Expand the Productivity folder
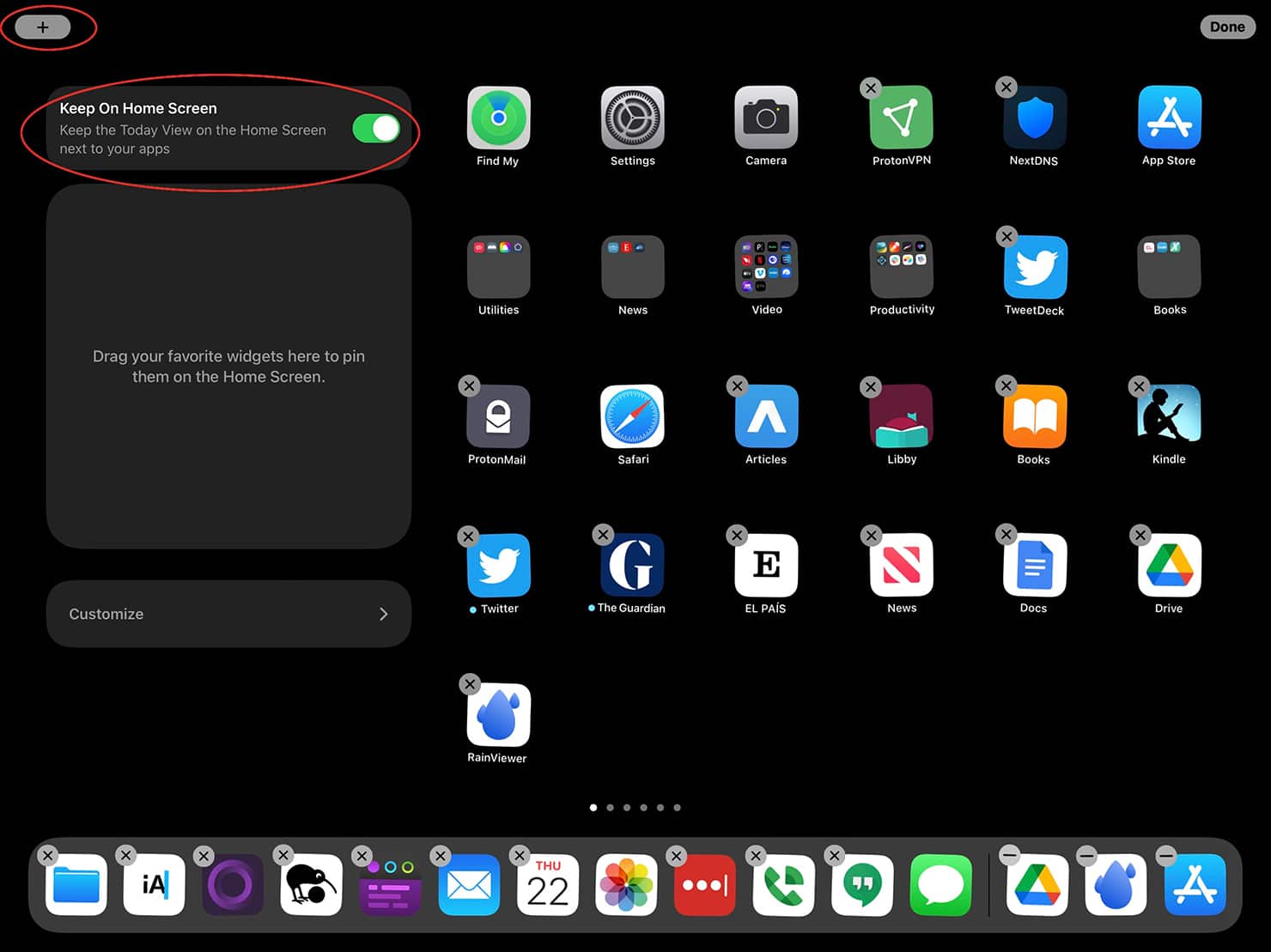The height and width of the screenshot is (952, 1271). (901, 268)
